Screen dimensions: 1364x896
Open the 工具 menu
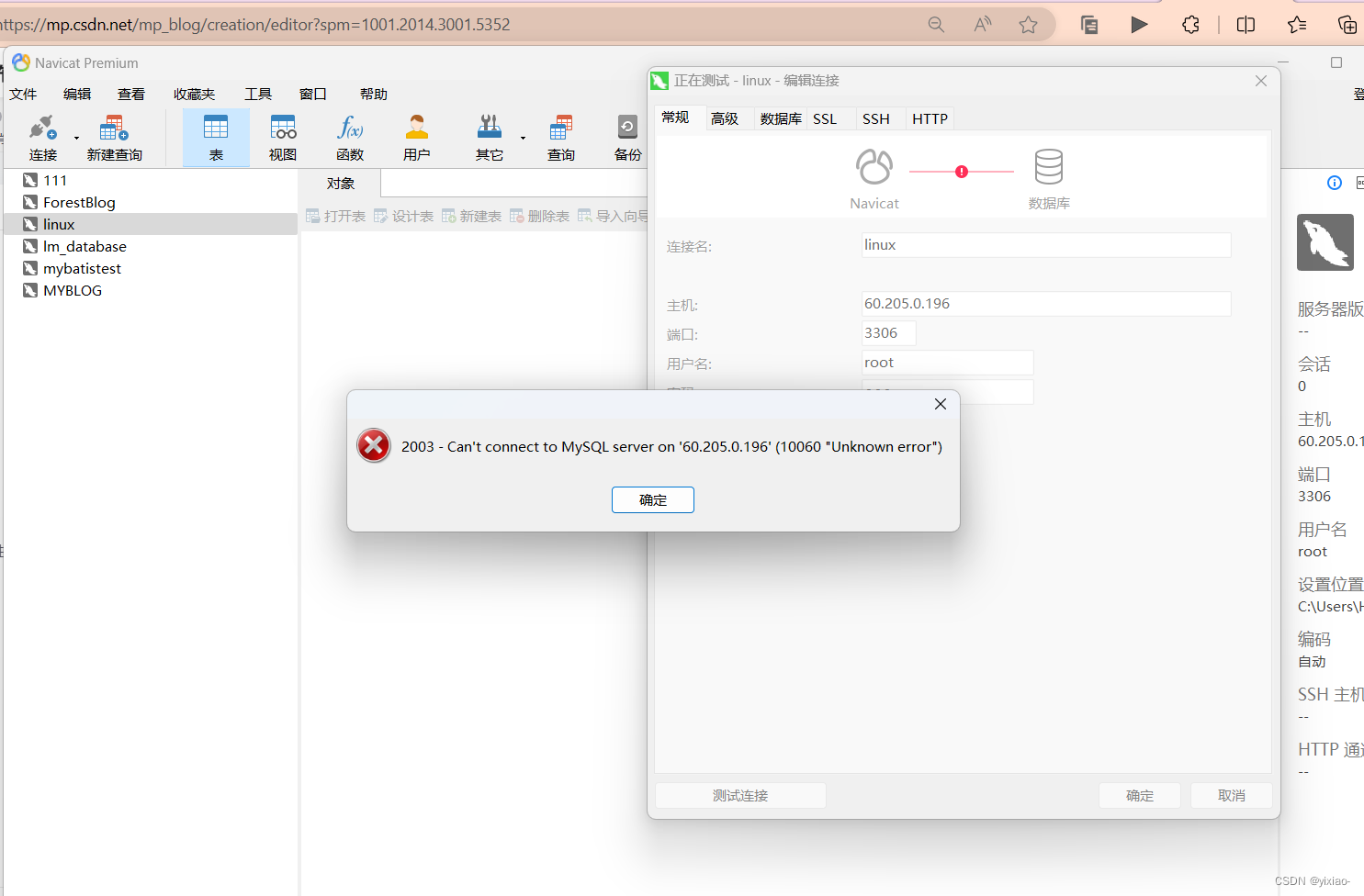[x=258, y=94]
